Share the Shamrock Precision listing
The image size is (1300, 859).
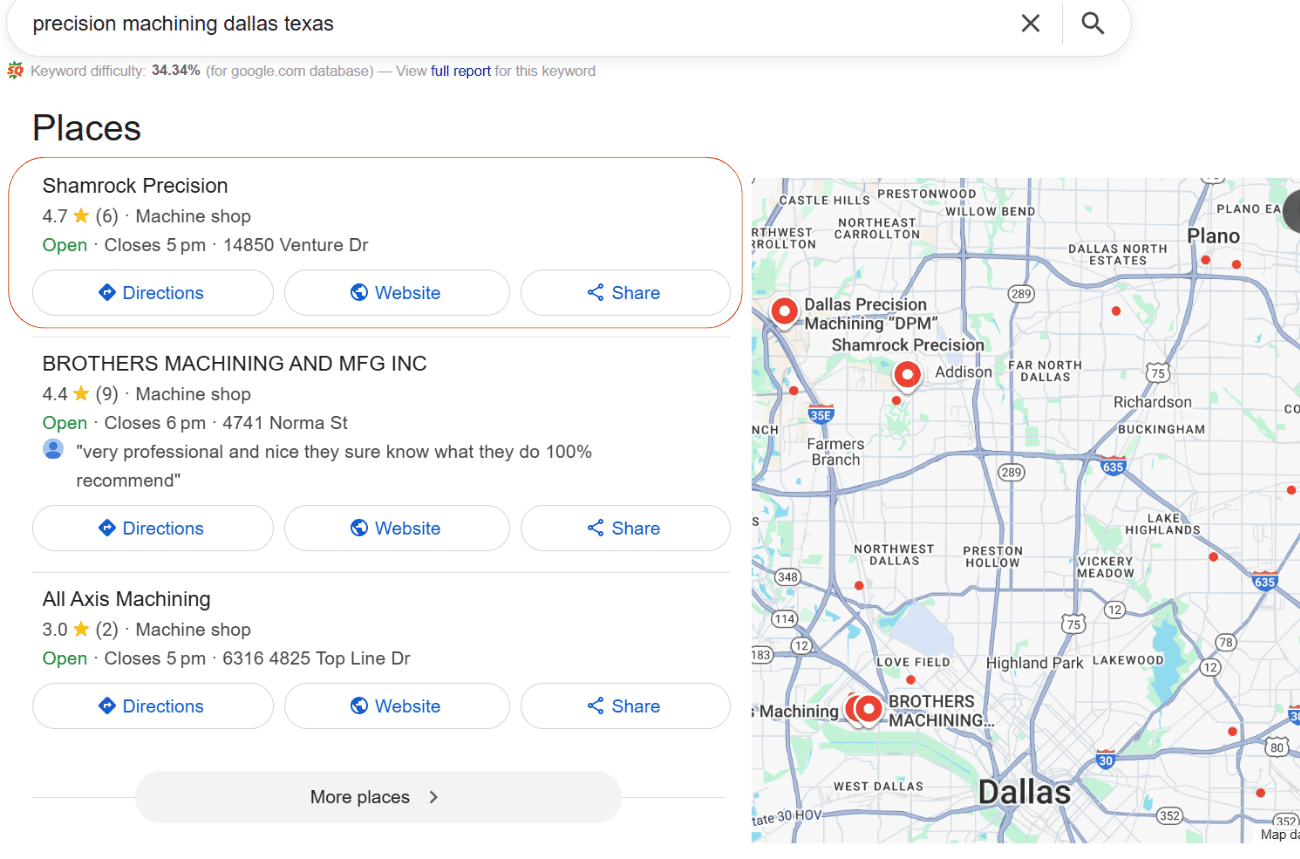coord(625,293)
